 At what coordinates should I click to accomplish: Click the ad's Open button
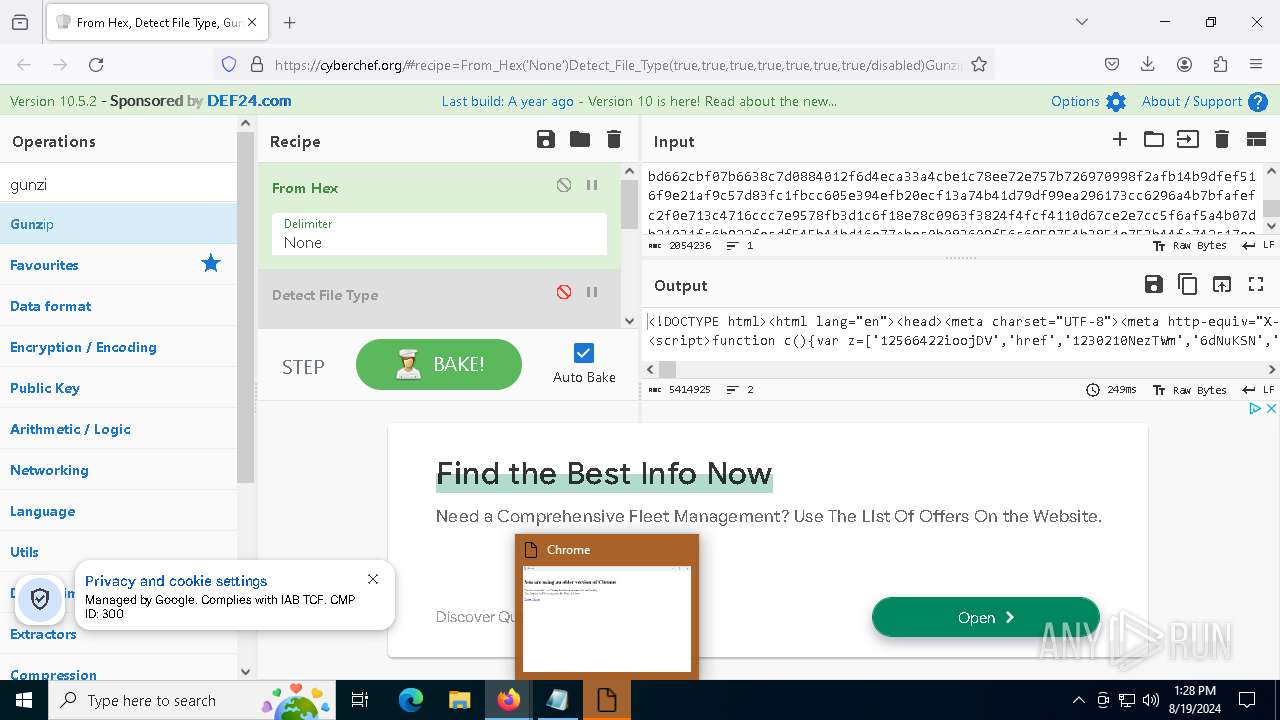[986, 617]
